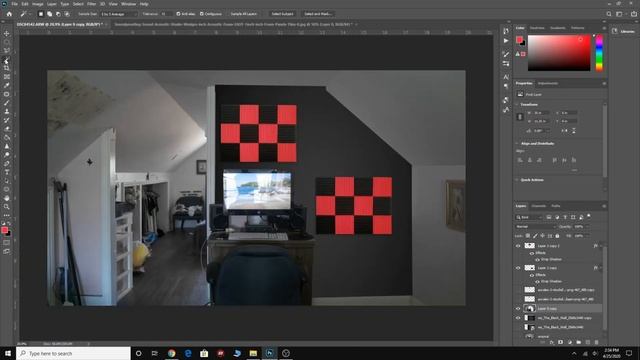Open the Actions panel play icon
The width and height of the screenshot is (640, 360).
506,41
